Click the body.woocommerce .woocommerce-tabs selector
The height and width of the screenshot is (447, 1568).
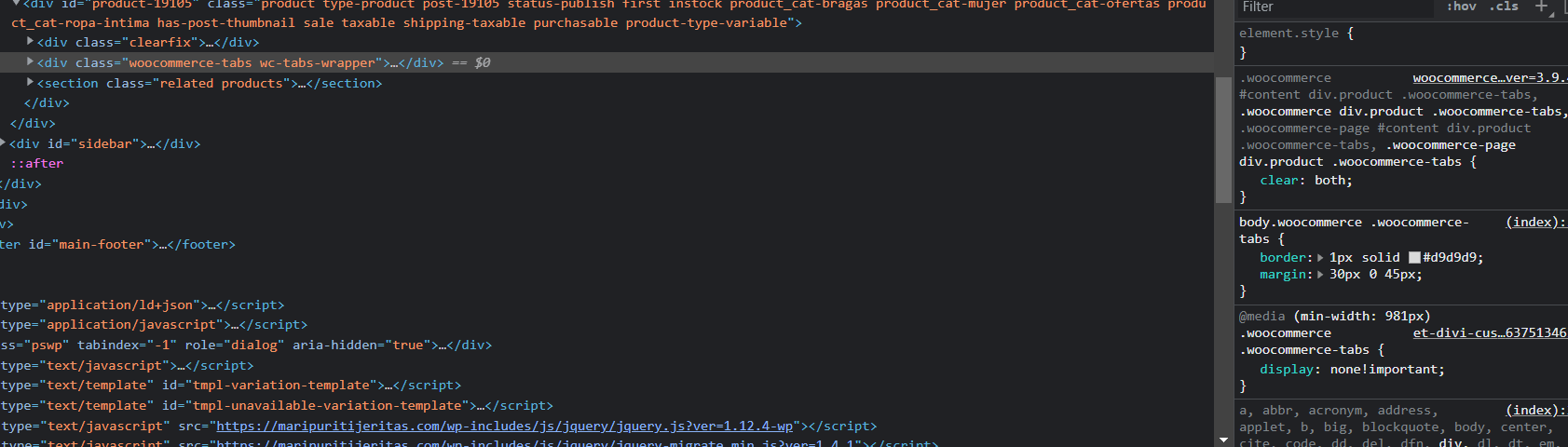coord(1354,231)
